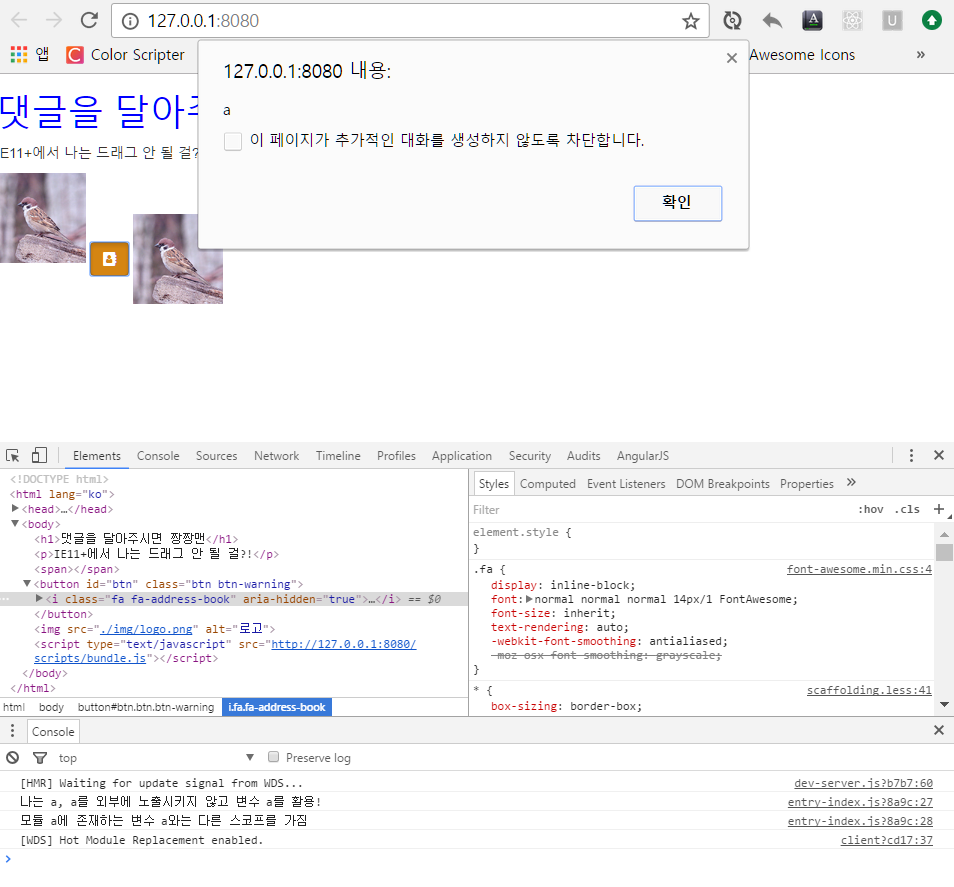Open the Sources tab
Screen dimensions: 954x887
(x=217, y=456)
